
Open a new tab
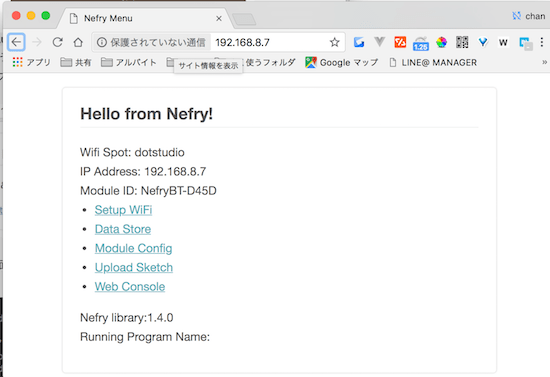(244, 19)
